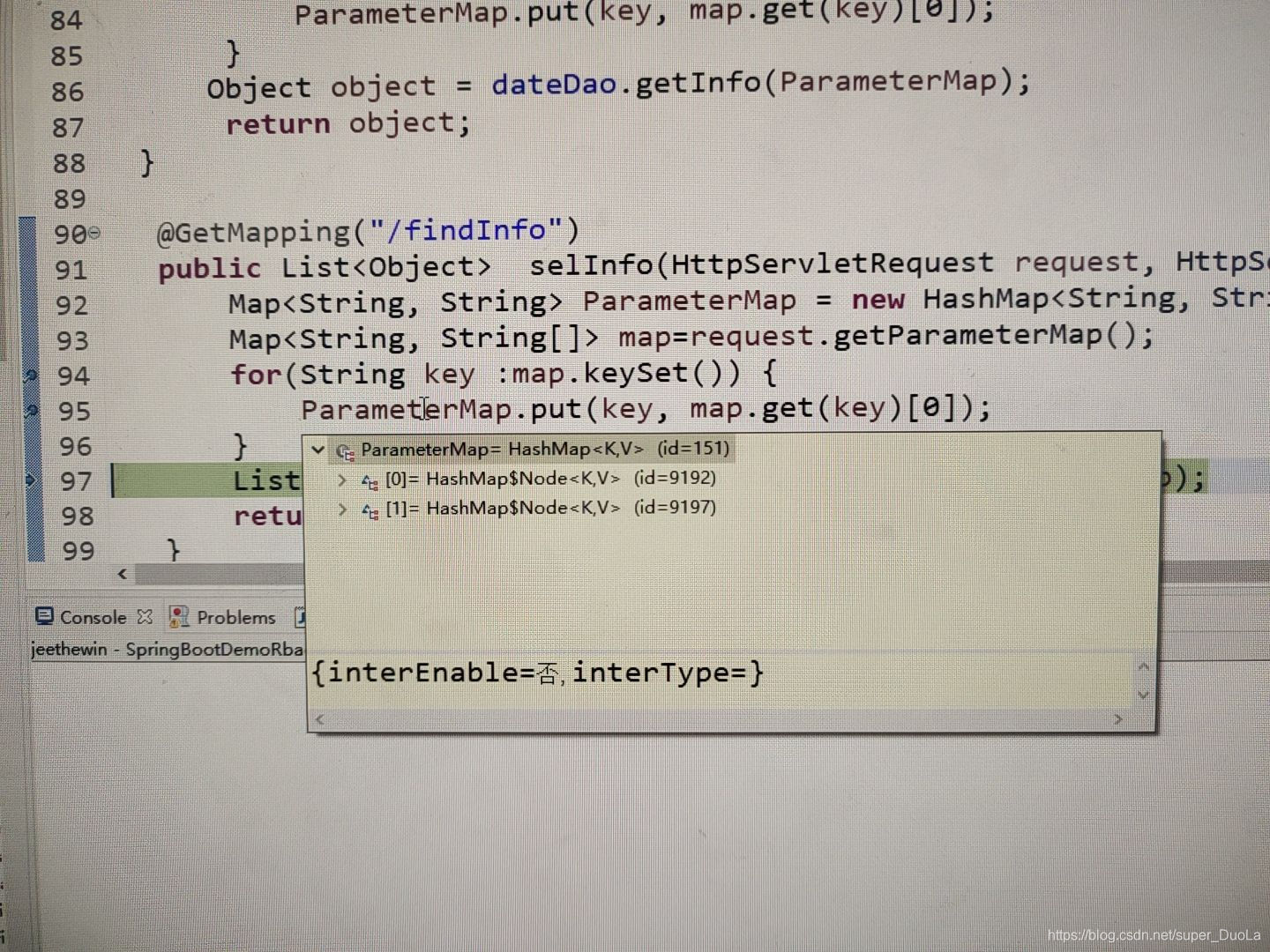
Task: Click the Console monitor icon
Action: click(44, 616)
